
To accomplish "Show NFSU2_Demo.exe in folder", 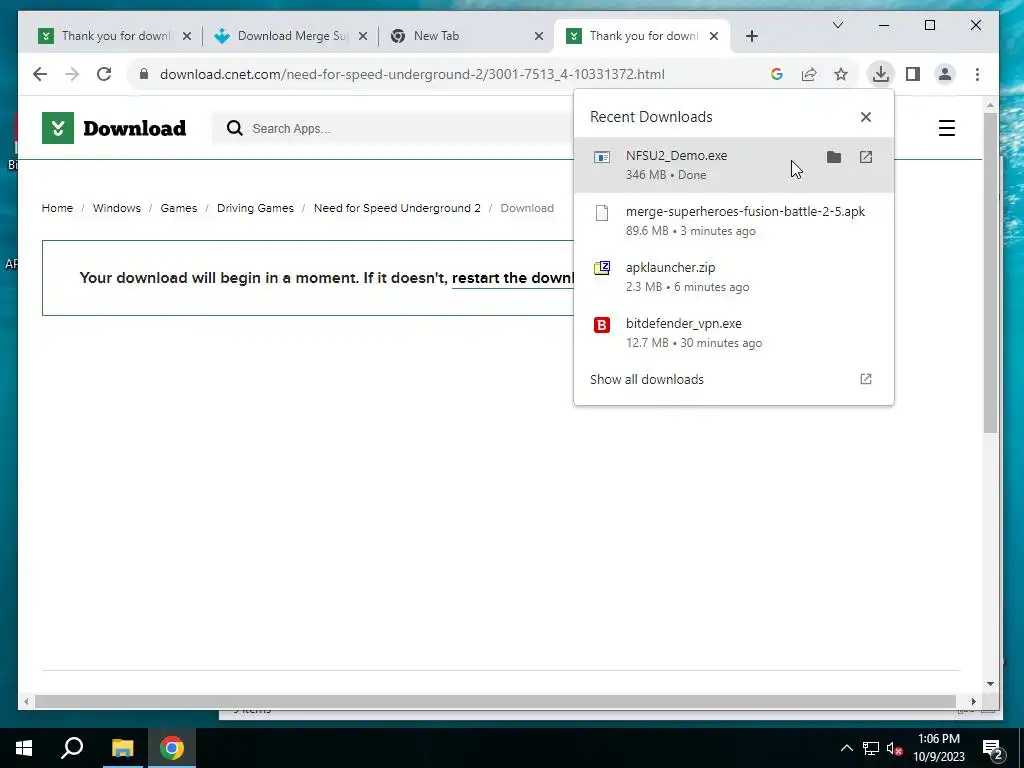I will tap(833, 157).
